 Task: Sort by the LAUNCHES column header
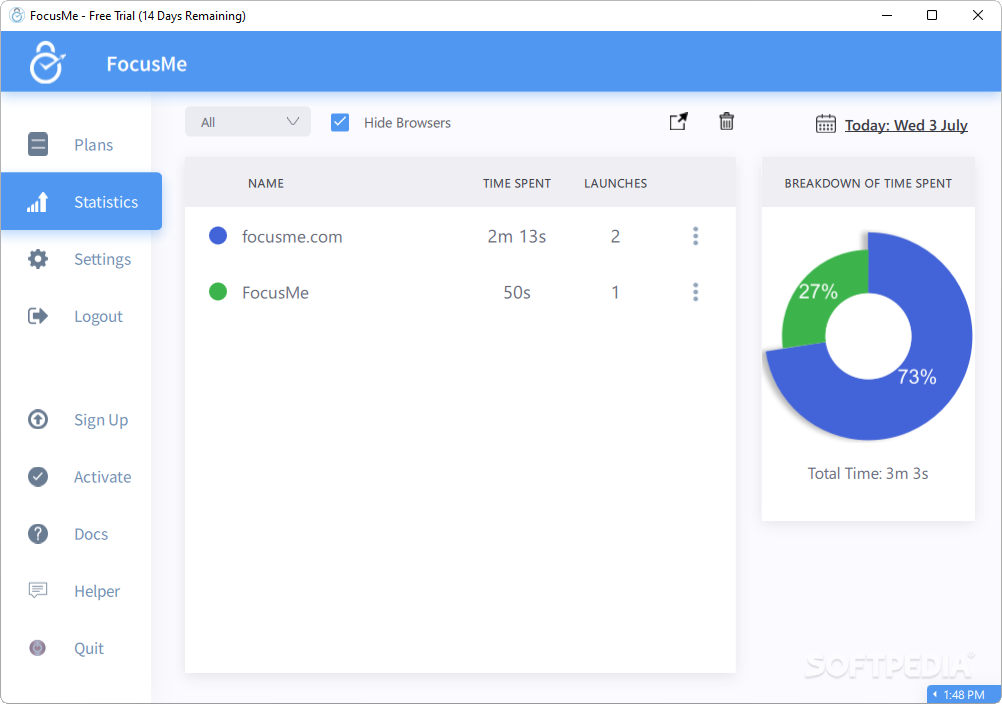[x=615, y=183]
